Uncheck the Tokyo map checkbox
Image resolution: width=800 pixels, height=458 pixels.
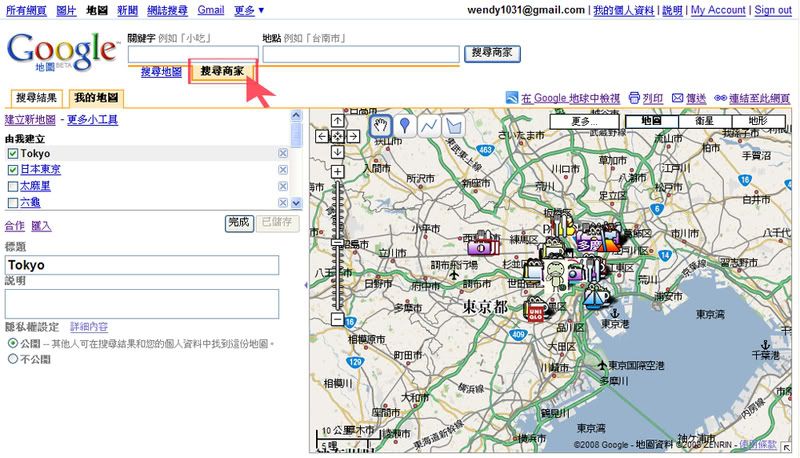click(x=12, y=153)
